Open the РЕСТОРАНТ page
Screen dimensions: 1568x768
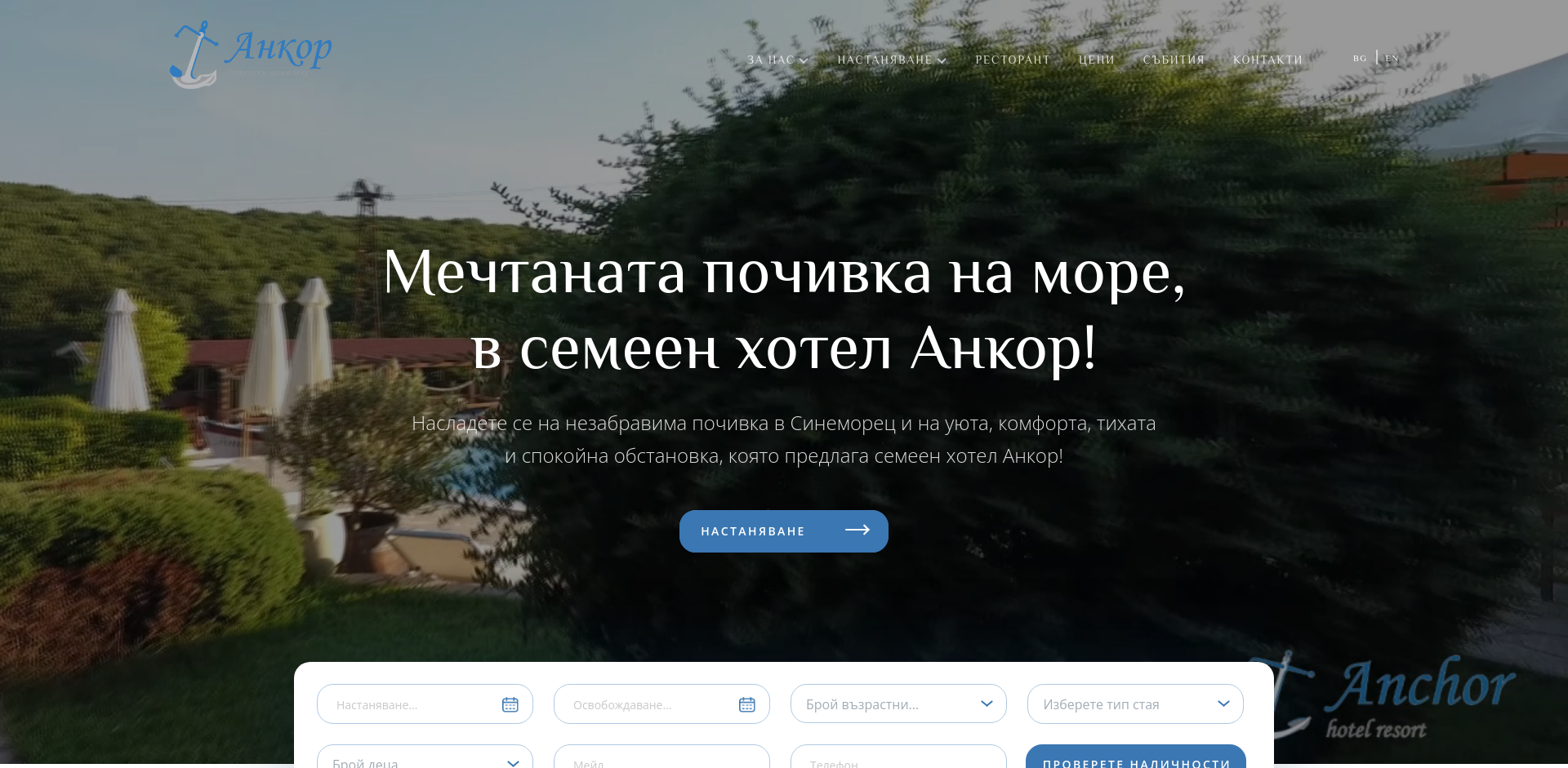tap(1013, 59)
